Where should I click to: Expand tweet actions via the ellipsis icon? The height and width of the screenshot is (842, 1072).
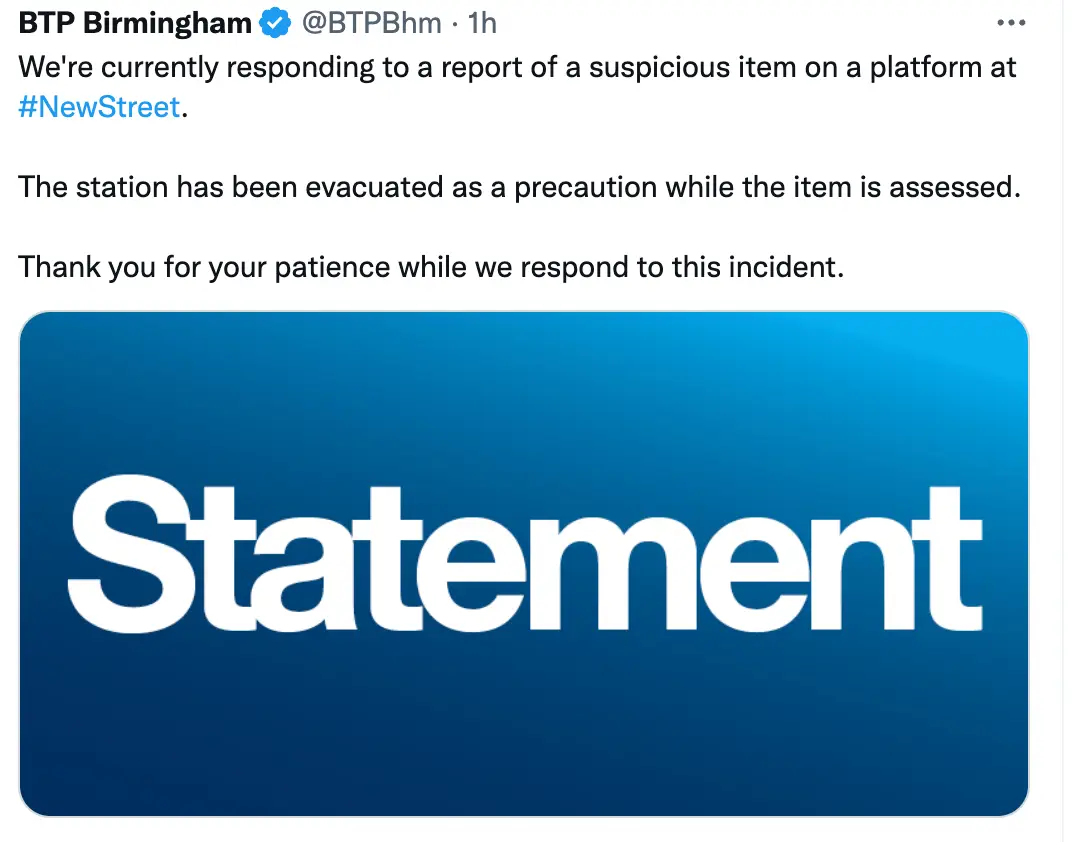coord(1012,22)
